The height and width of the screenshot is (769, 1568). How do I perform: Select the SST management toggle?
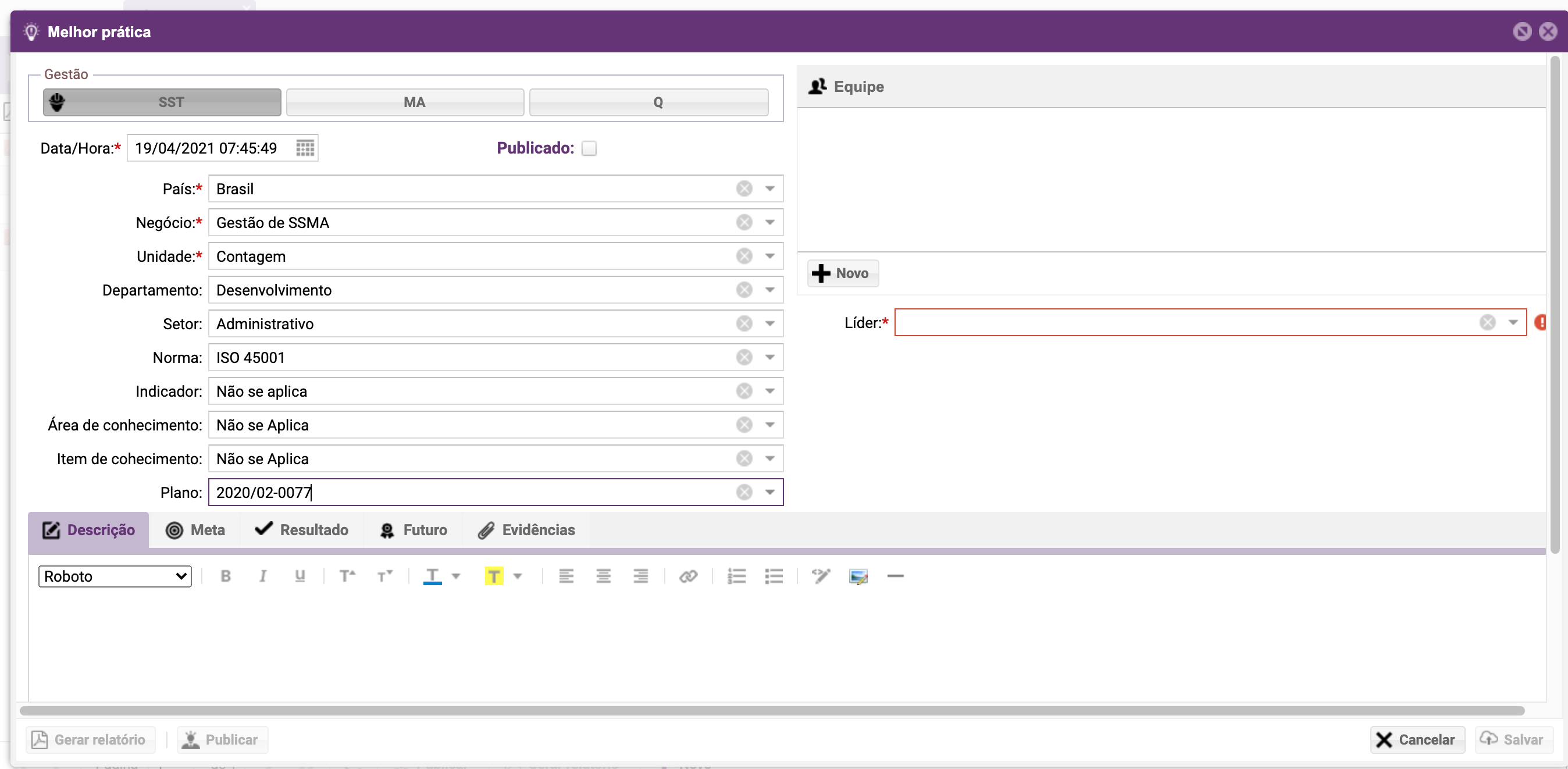(162, 102)
